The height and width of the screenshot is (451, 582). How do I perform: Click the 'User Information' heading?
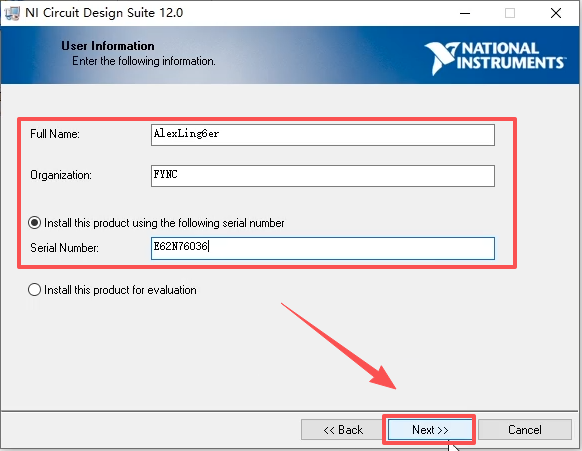(108, 46)
